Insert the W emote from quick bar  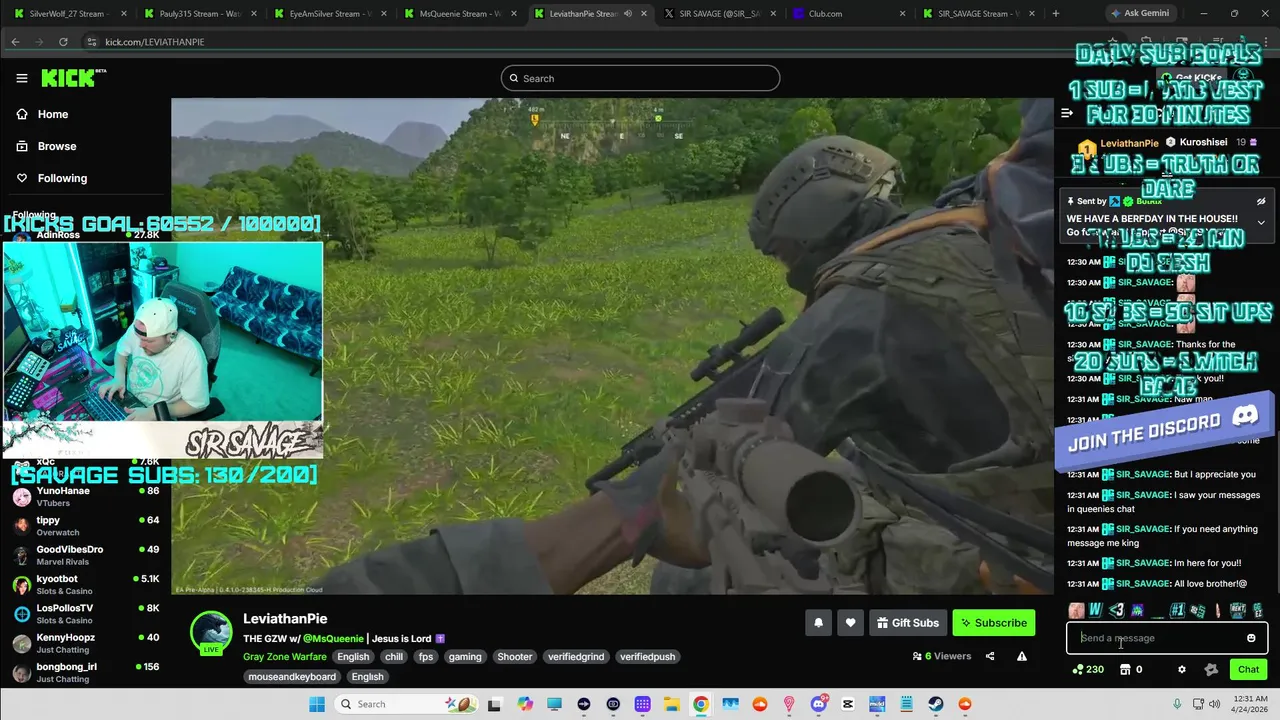(1096, 610)
